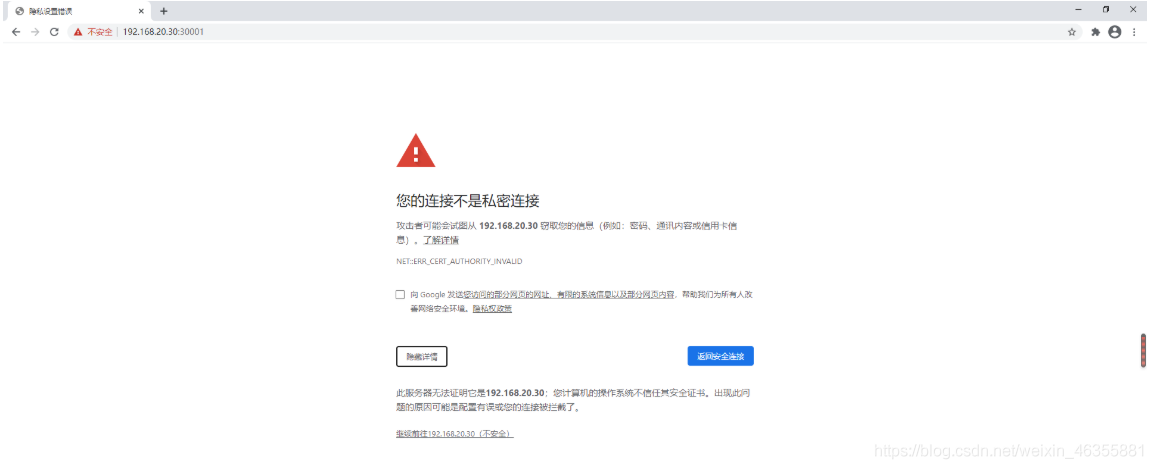This screenshot has width=1153, height=469.
Task: Restore the browser window size
Action: click(x=1105, y=10)
